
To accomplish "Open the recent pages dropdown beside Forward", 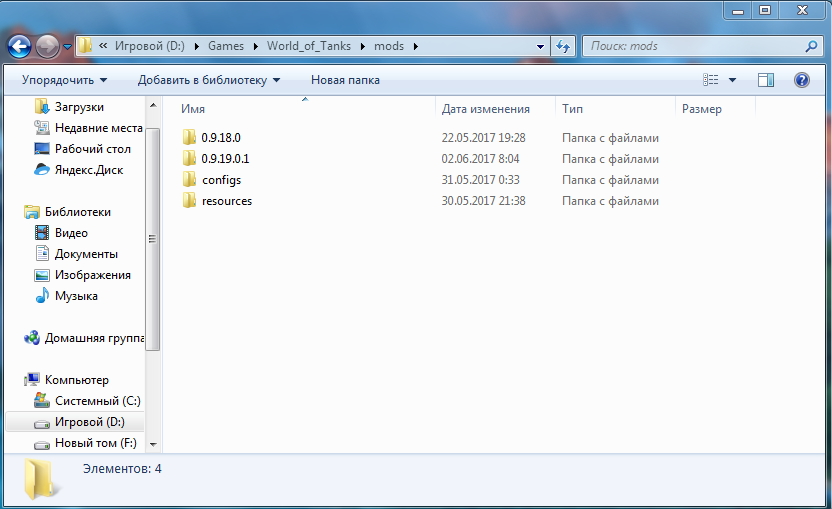I will pyautogui.click(x=67, y=47).
